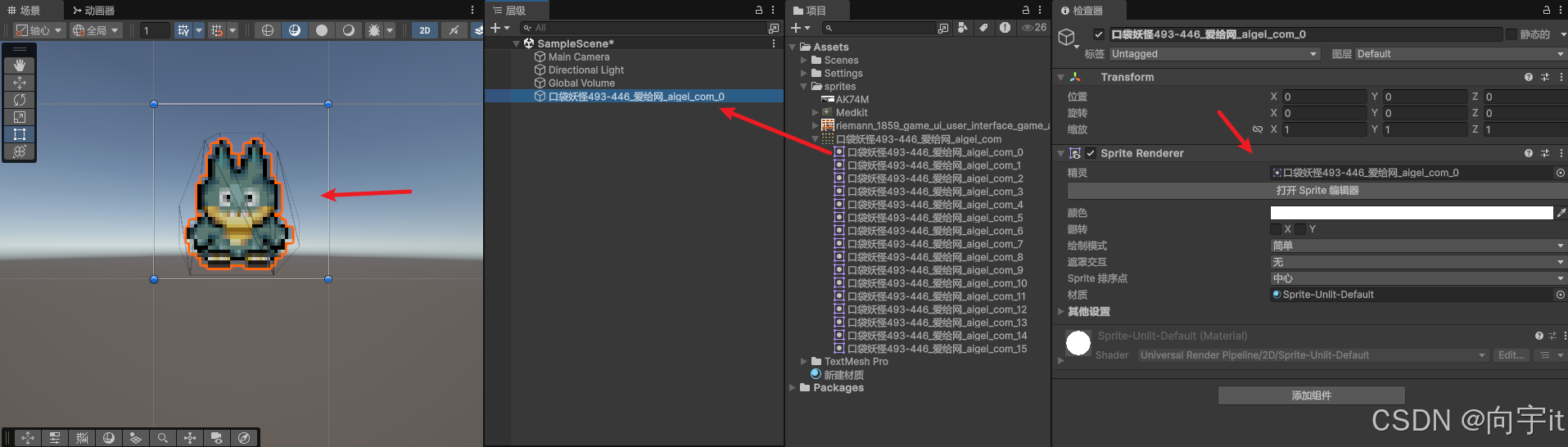
Task: Open SampleScene three-dot options menu
Action: [x=774, y=43]
